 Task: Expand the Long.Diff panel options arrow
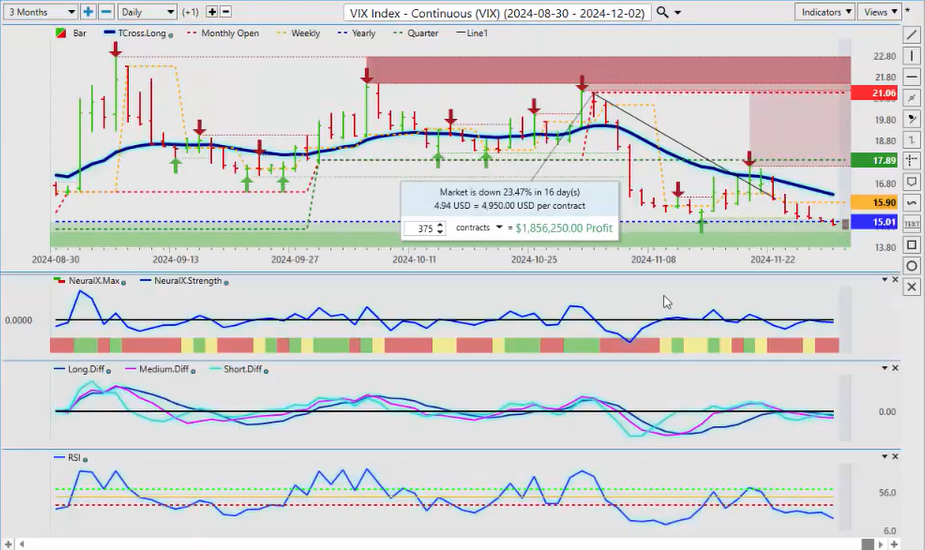[884, 368]
